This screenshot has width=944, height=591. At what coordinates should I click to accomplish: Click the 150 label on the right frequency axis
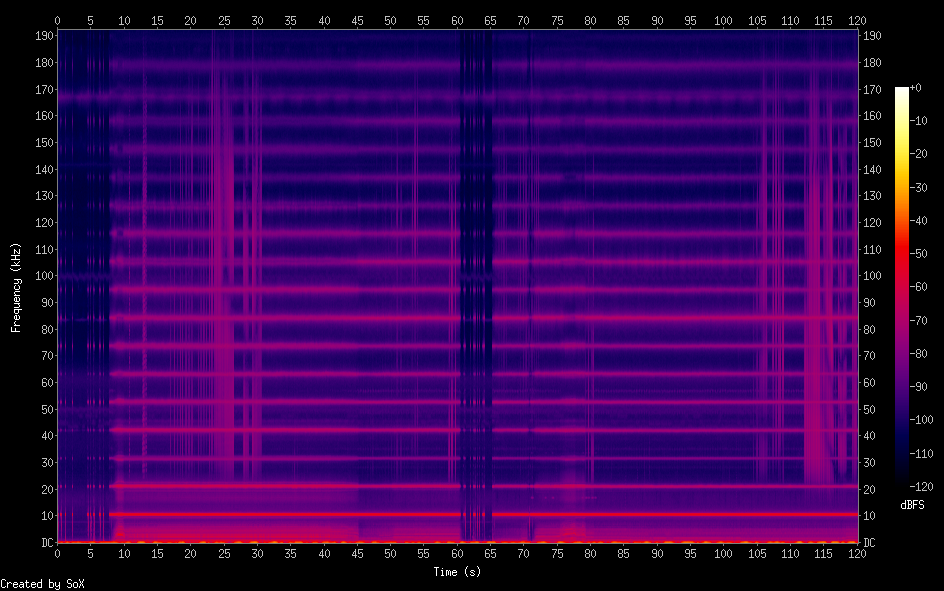pos(872,143)
